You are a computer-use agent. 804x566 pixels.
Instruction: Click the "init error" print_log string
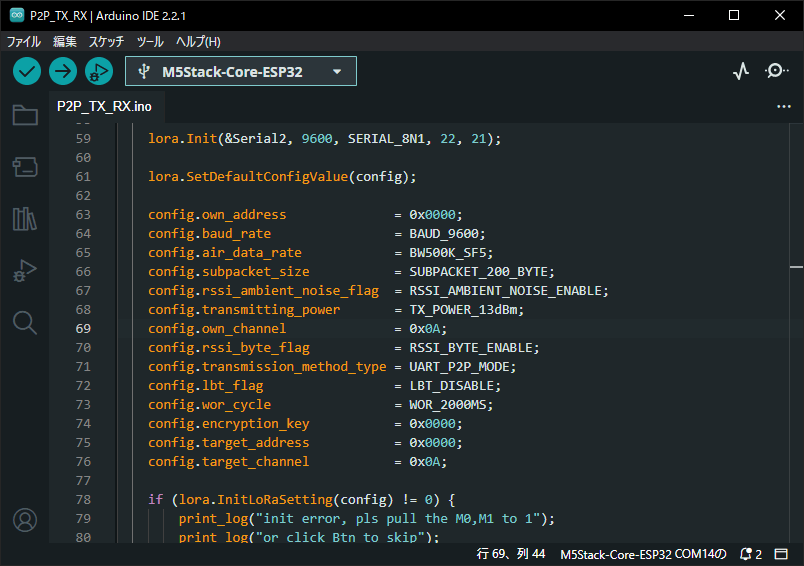point(398,518)
